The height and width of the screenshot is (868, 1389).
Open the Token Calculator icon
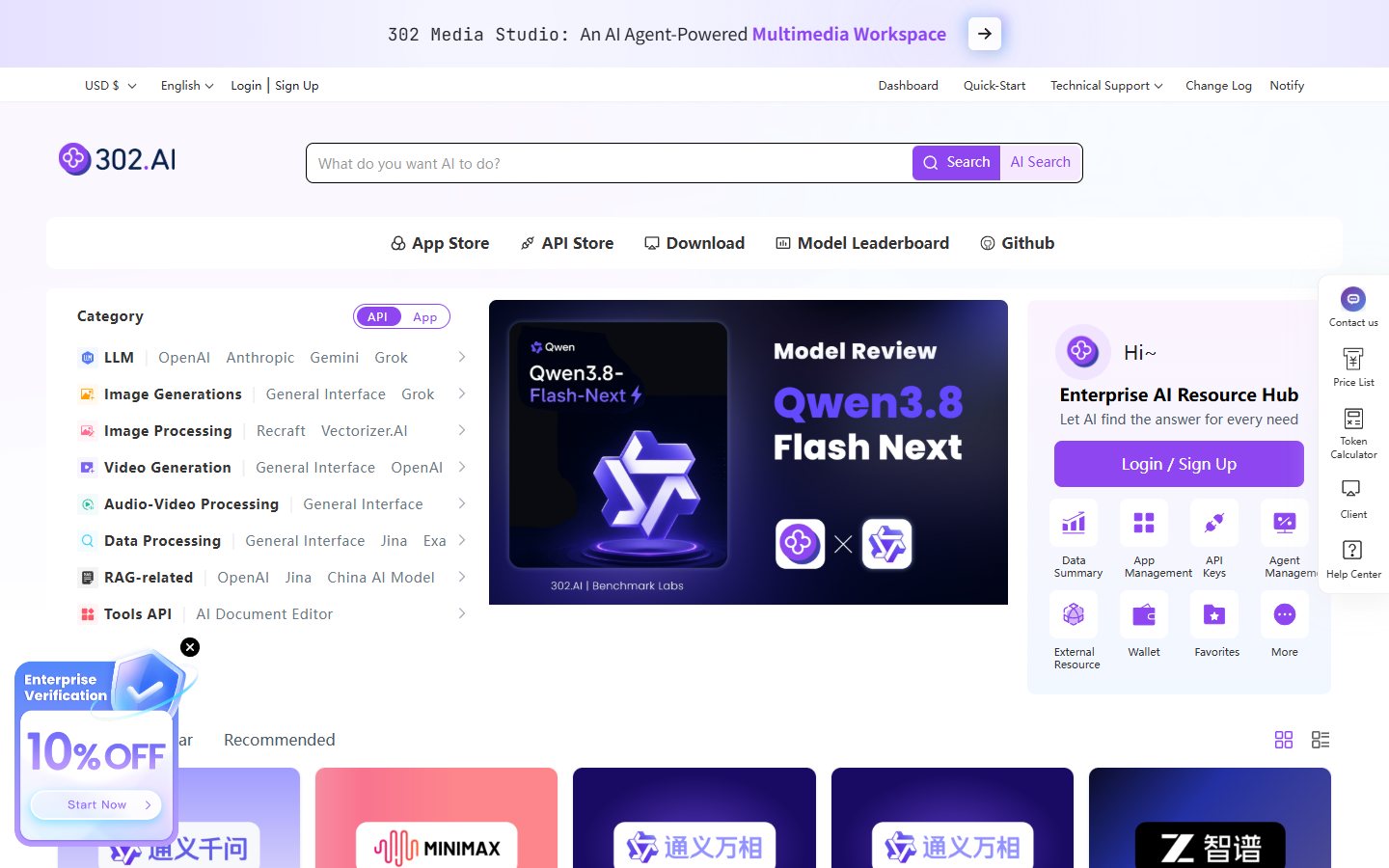1353,419
